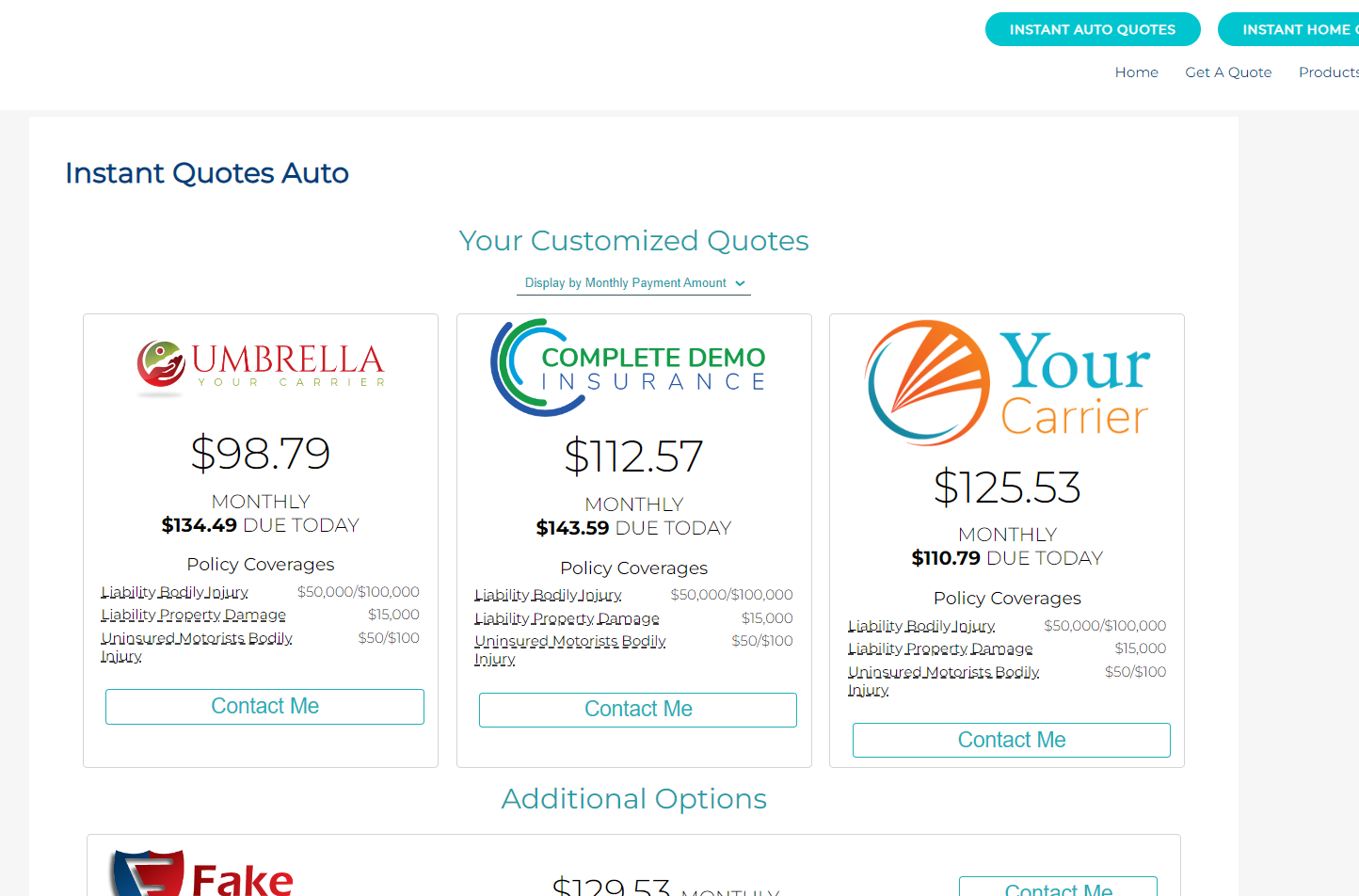Click Liability Property Damage in Complete Demo card

tap(567, 618)
